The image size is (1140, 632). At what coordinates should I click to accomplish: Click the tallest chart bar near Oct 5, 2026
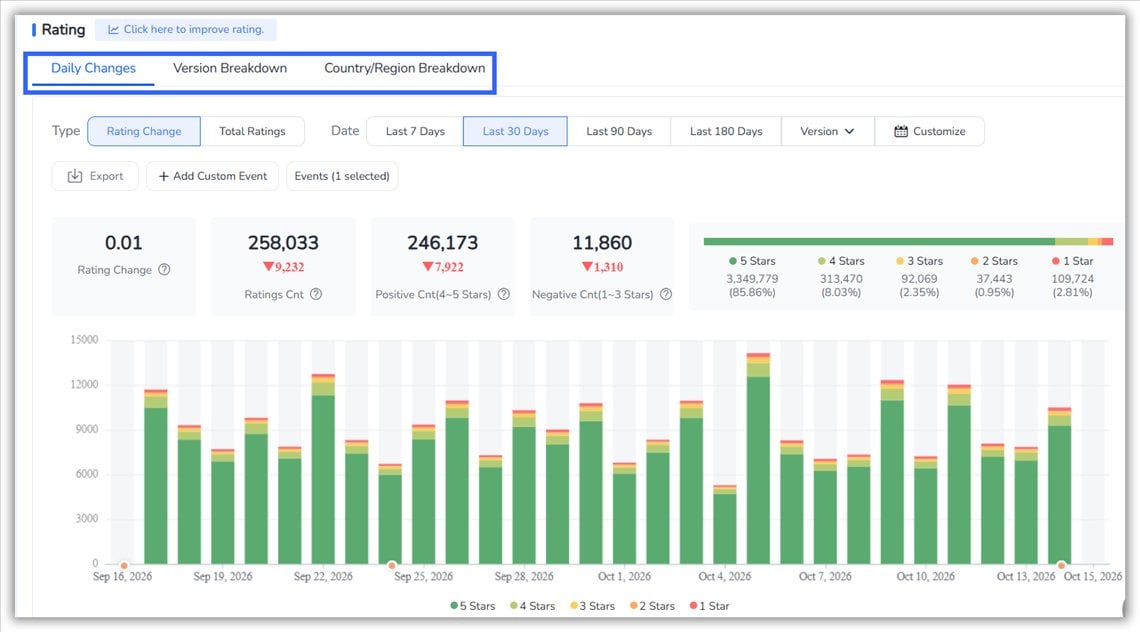(758, 458)
